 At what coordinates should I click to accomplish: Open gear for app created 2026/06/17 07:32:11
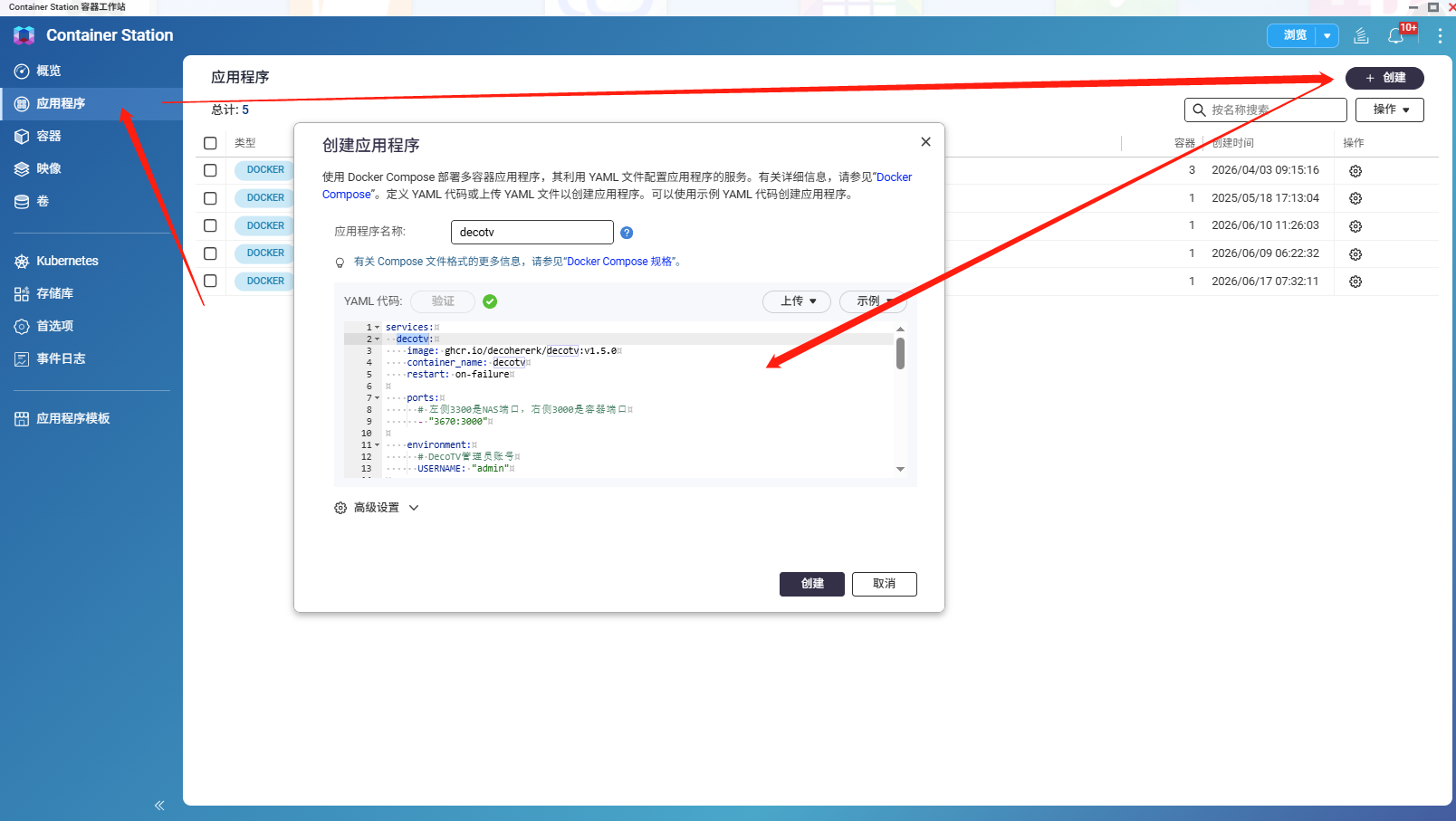pyautogui.click(x=1355, y=282)
